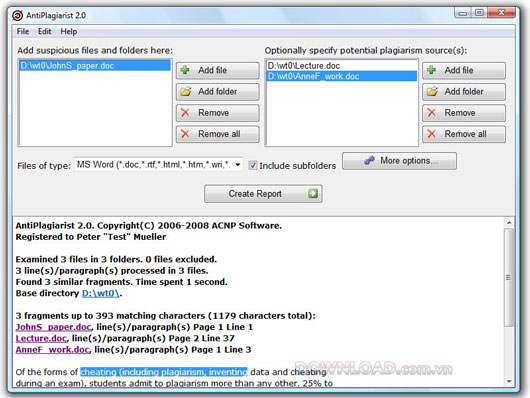The image size is (530, 398).
Task: Click red X icon on suspicious files Remove all
Action: [185, 134]
